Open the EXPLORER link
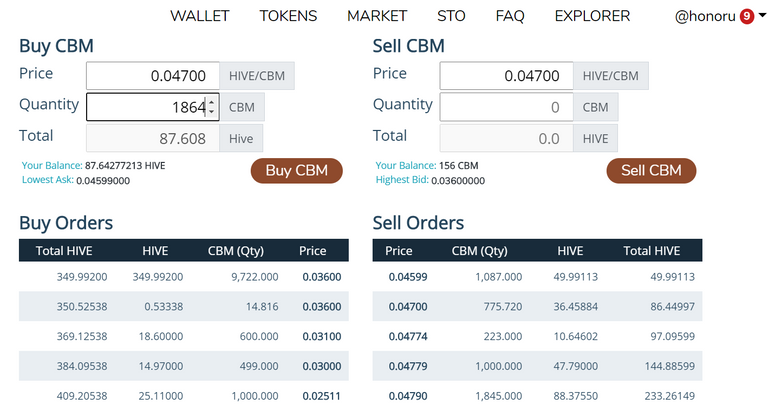This screenshot has width=768, height=407. pos(592,16)
